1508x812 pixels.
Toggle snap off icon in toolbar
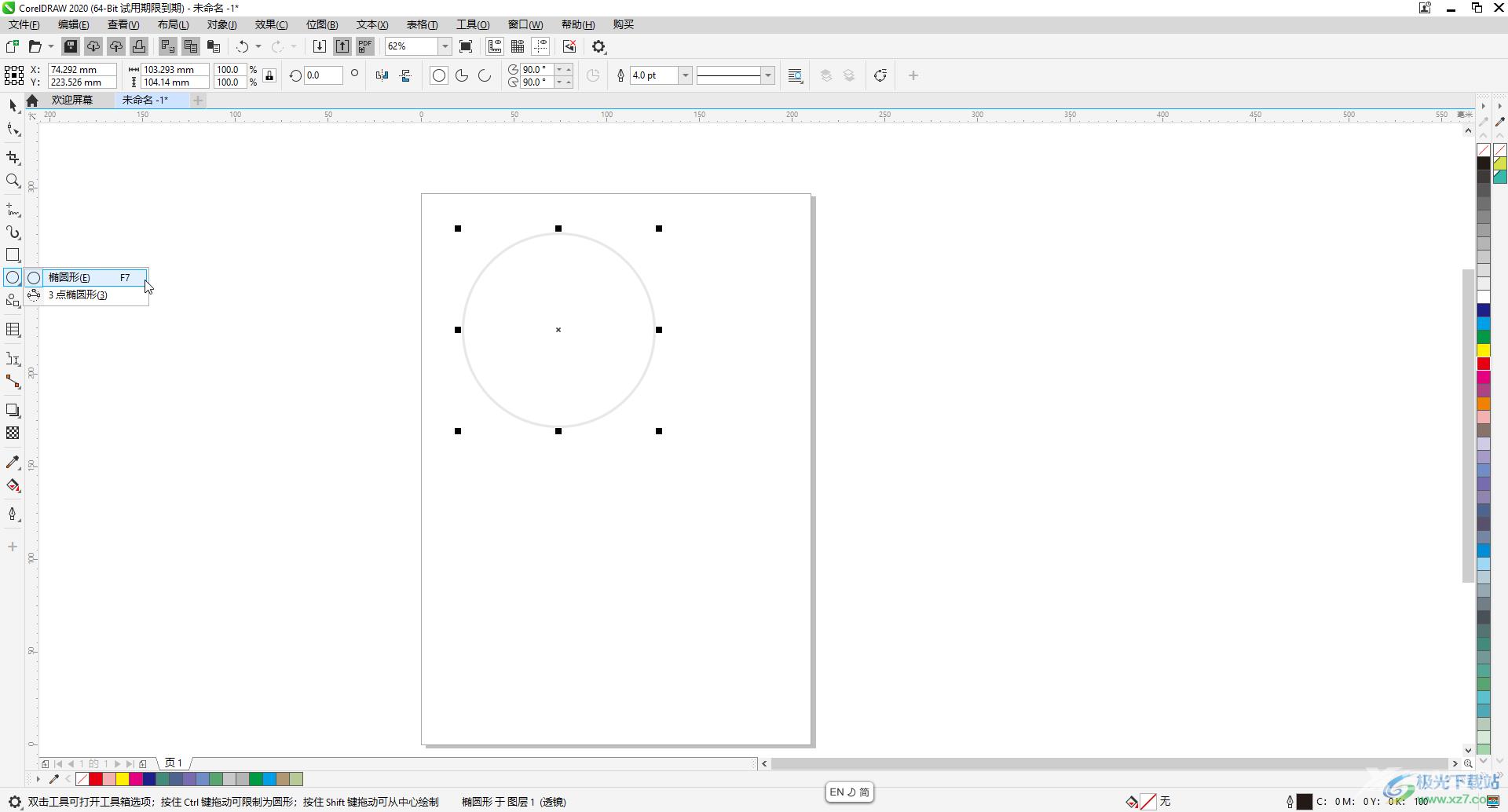coord(569,46)
